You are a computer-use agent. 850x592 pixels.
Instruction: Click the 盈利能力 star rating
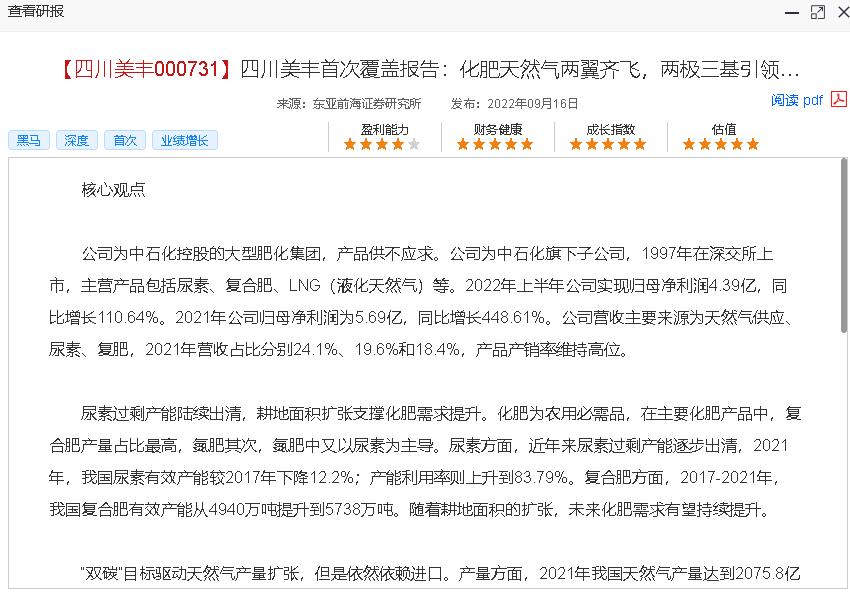(x=382, y=144)
